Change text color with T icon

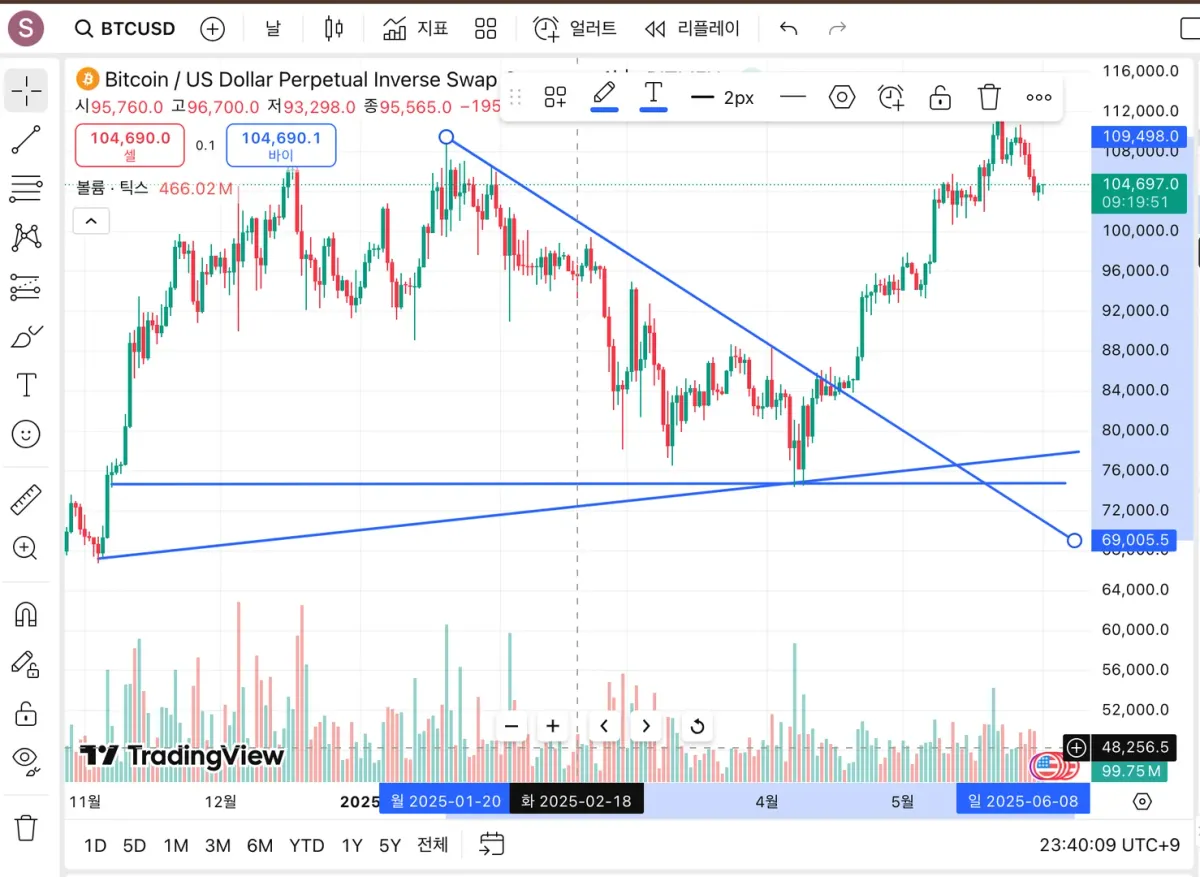(653, 97)
